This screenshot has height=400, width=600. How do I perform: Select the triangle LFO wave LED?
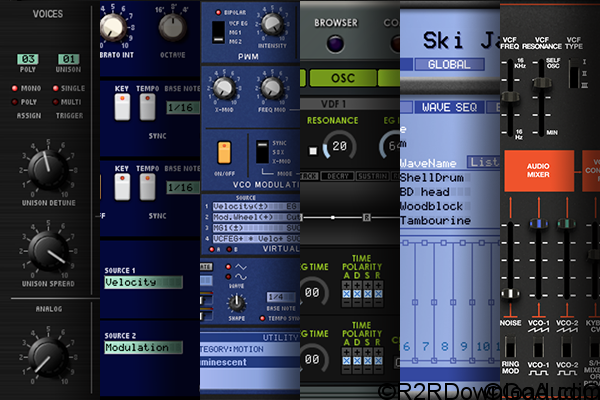click(228, 267)
